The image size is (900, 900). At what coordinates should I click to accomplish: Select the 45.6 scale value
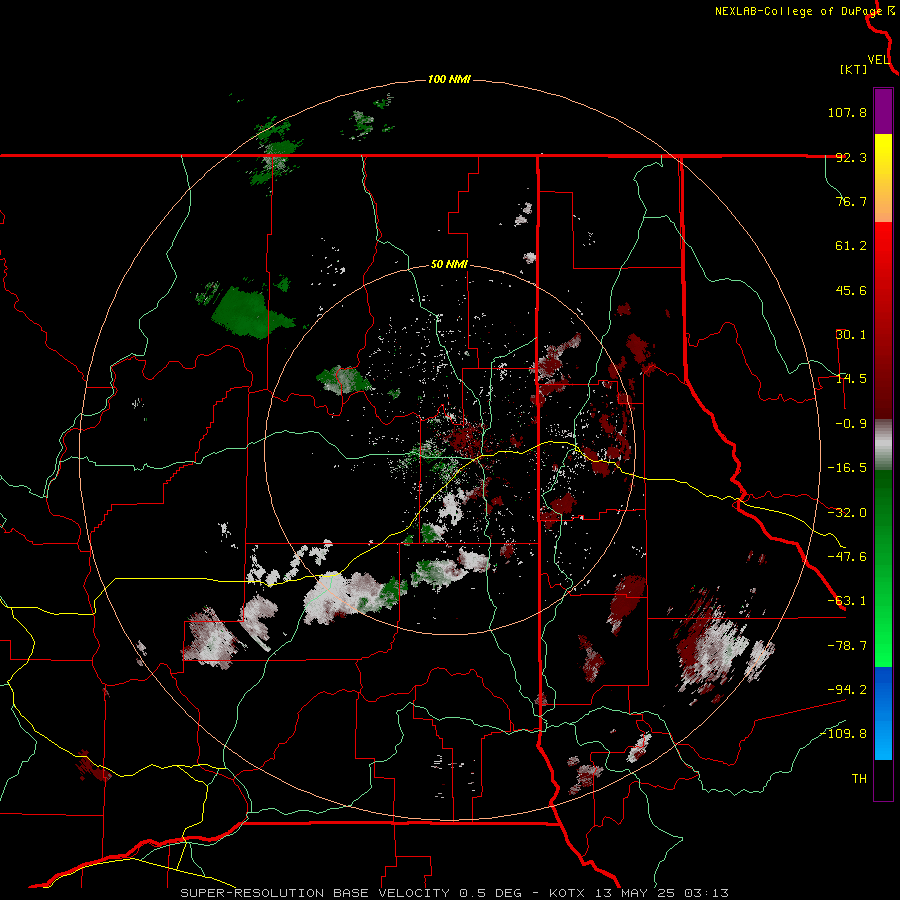[851, 290]
